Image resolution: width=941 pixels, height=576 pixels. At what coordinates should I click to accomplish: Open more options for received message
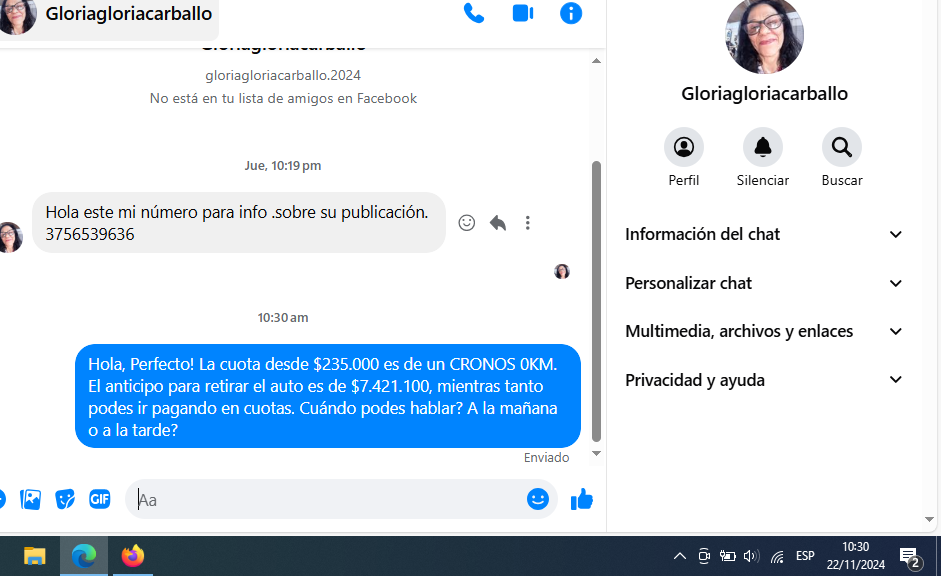528,223
